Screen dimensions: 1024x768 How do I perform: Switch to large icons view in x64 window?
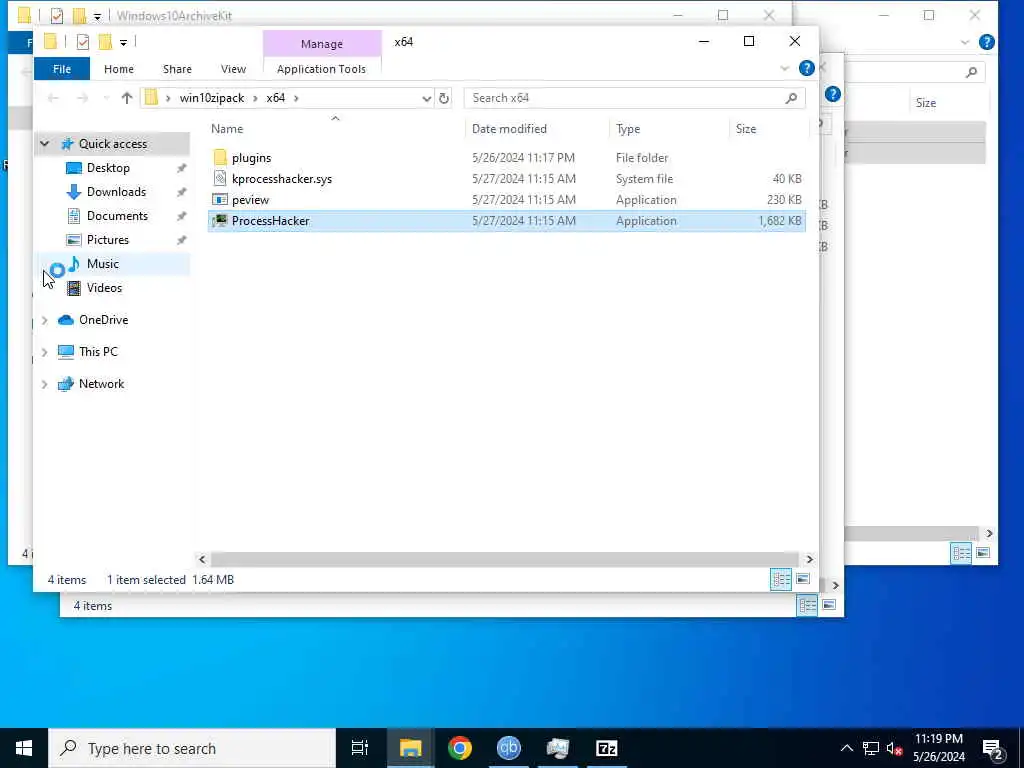(x=803, y=579)
